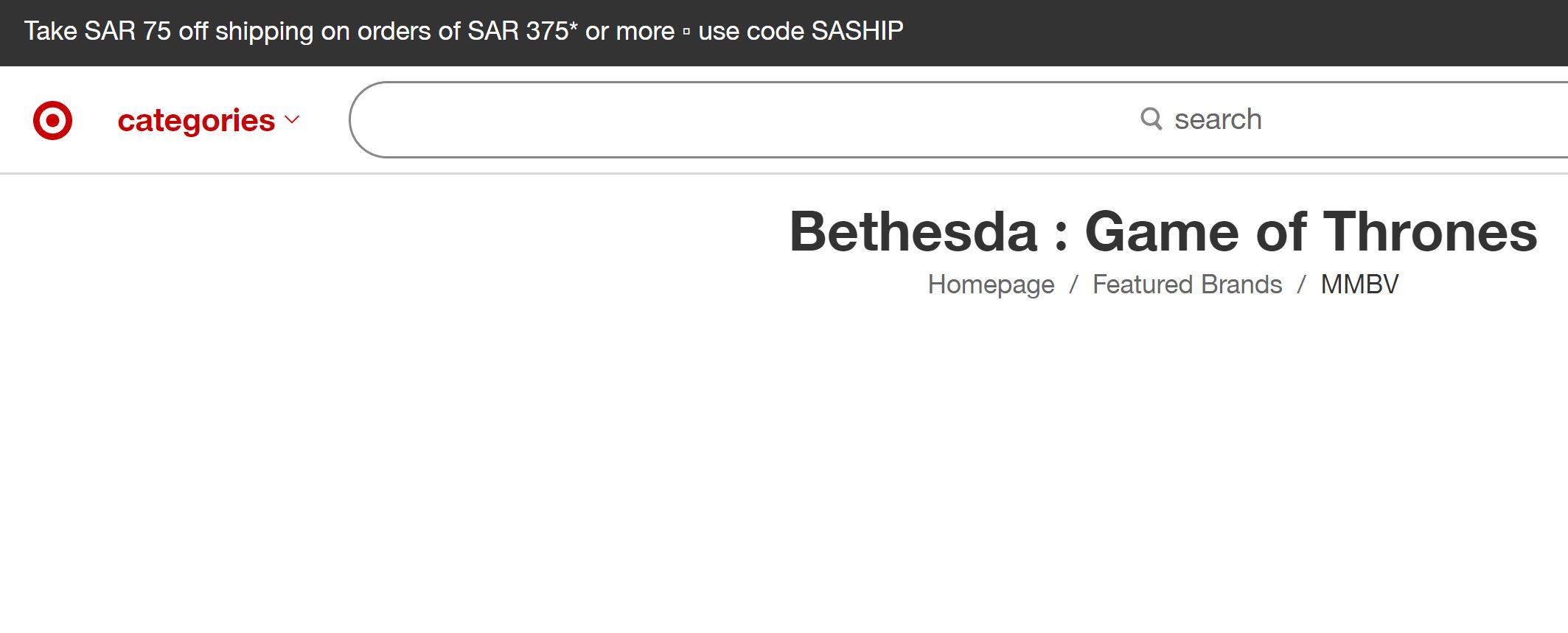
Task: Select the MMBV breadcrumb item
Action: click(1359, 284)
